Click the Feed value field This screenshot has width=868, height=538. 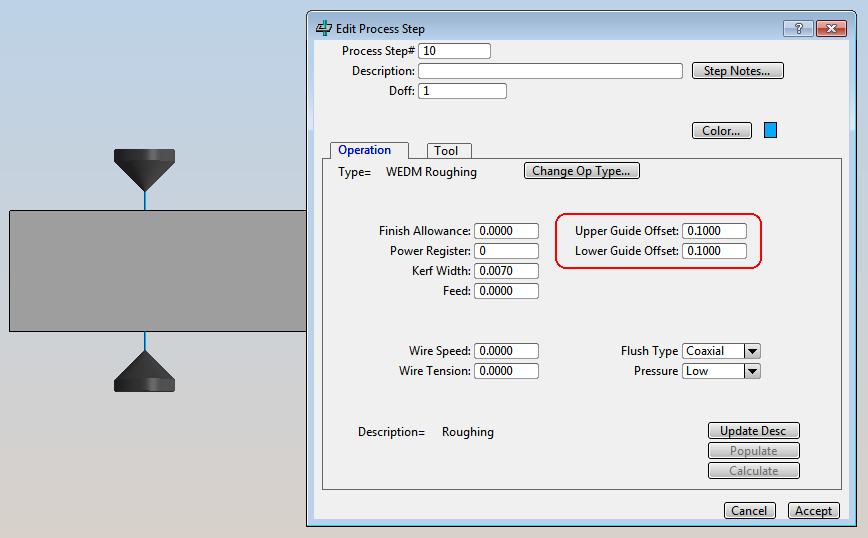pyautogui.click(x=507, y=291)
